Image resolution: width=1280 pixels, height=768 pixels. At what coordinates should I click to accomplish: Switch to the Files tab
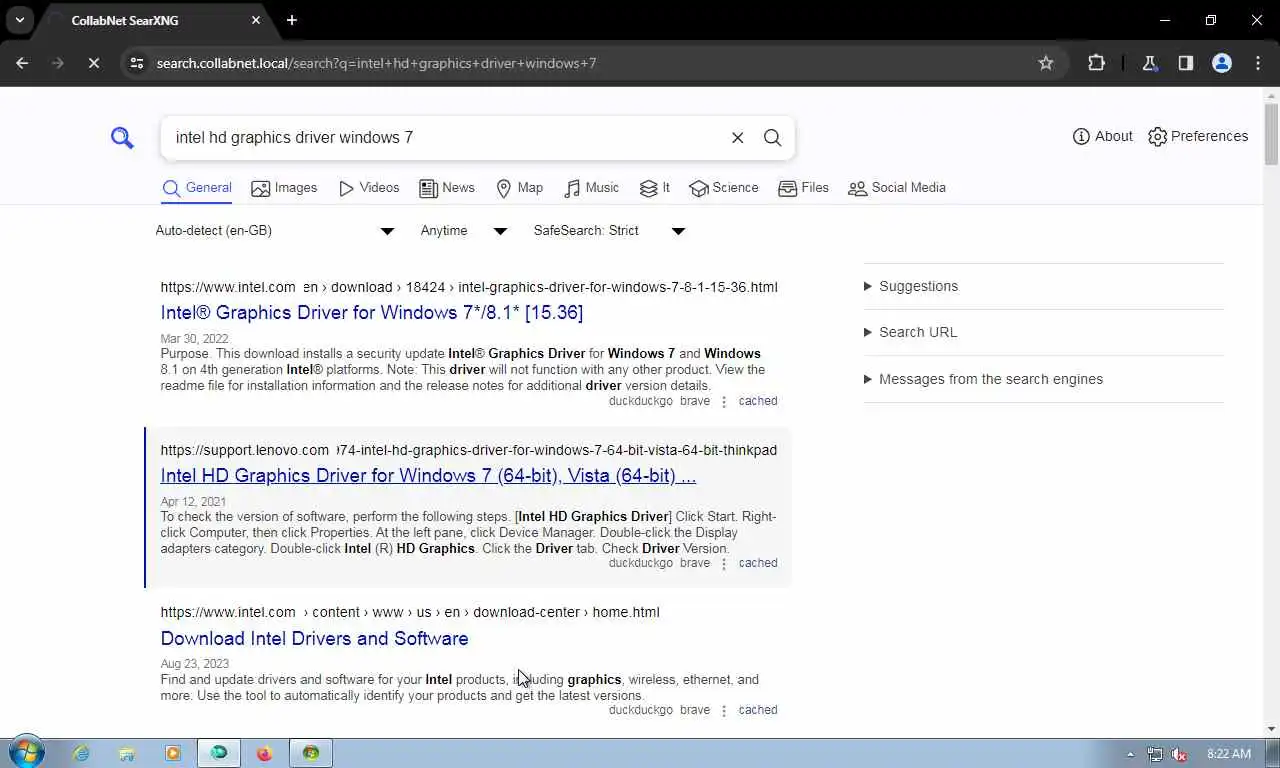(803, 188)
